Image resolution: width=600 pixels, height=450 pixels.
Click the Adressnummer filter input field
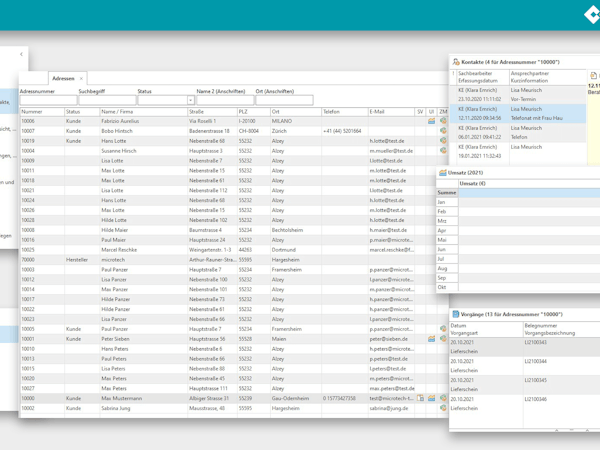pyautogui.click(x=48, y=100)
